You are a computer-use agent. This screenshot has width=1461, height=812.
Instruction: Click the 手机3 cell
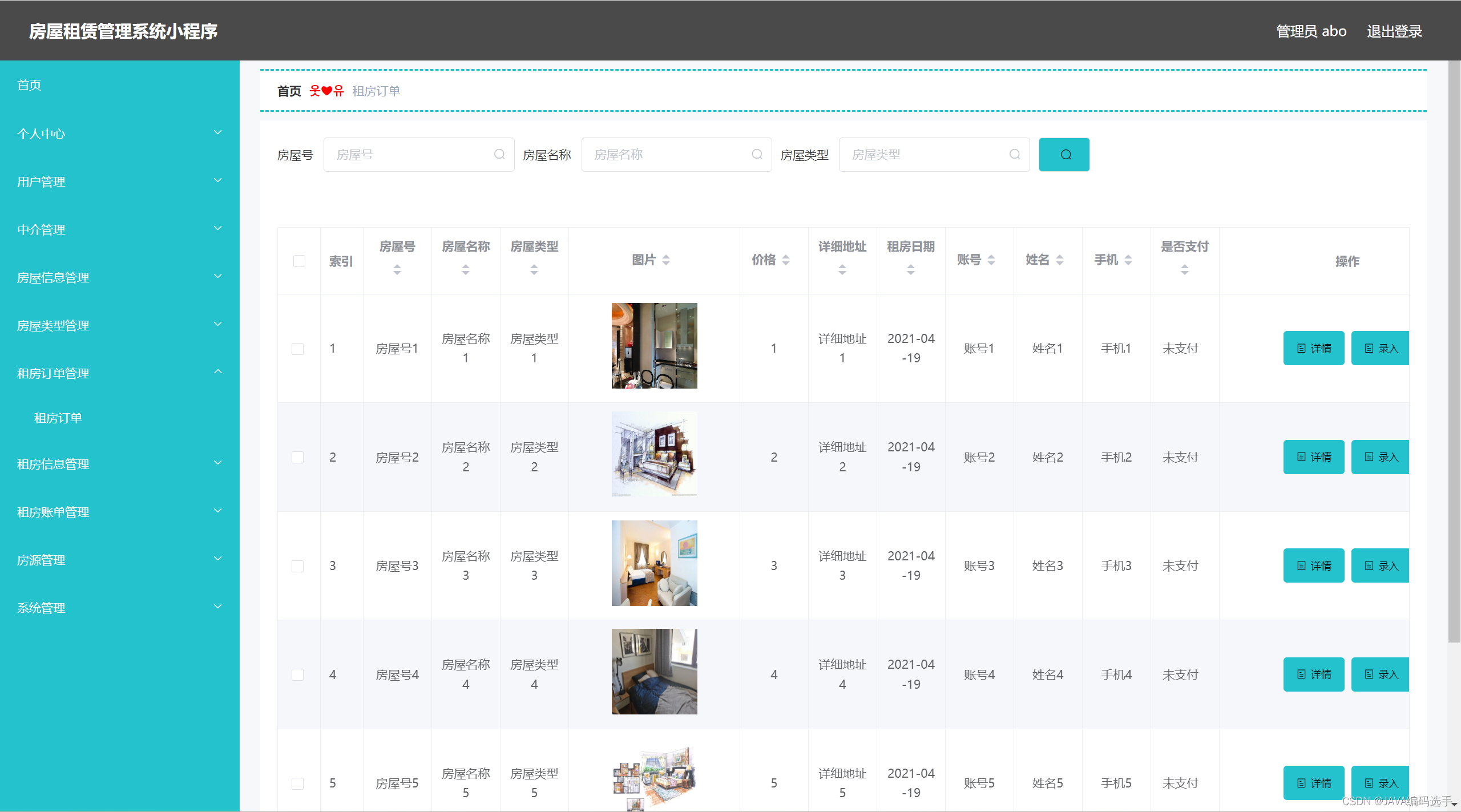(1116, 566)
